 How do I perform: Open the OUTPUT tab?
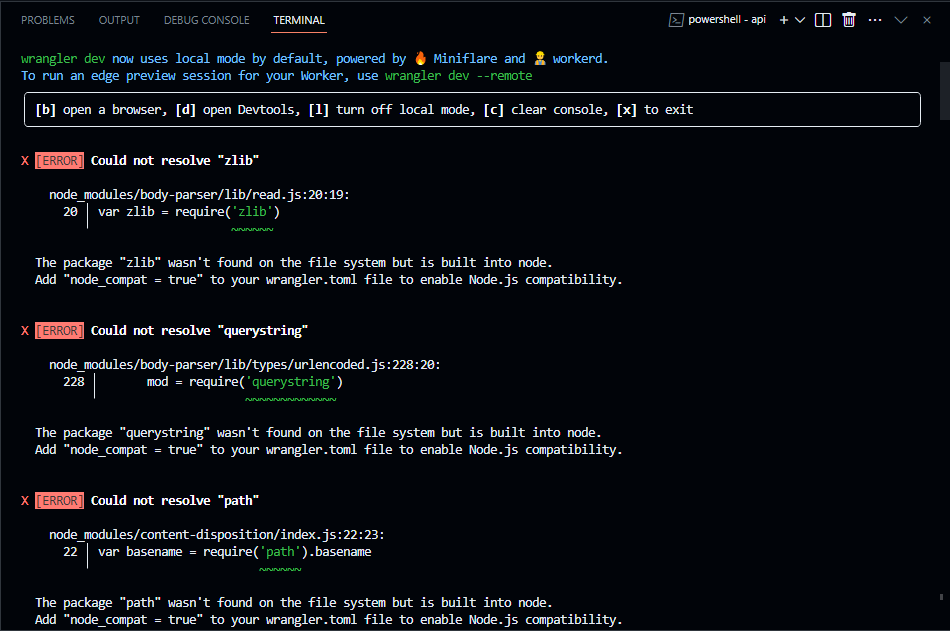pos(119,20)
